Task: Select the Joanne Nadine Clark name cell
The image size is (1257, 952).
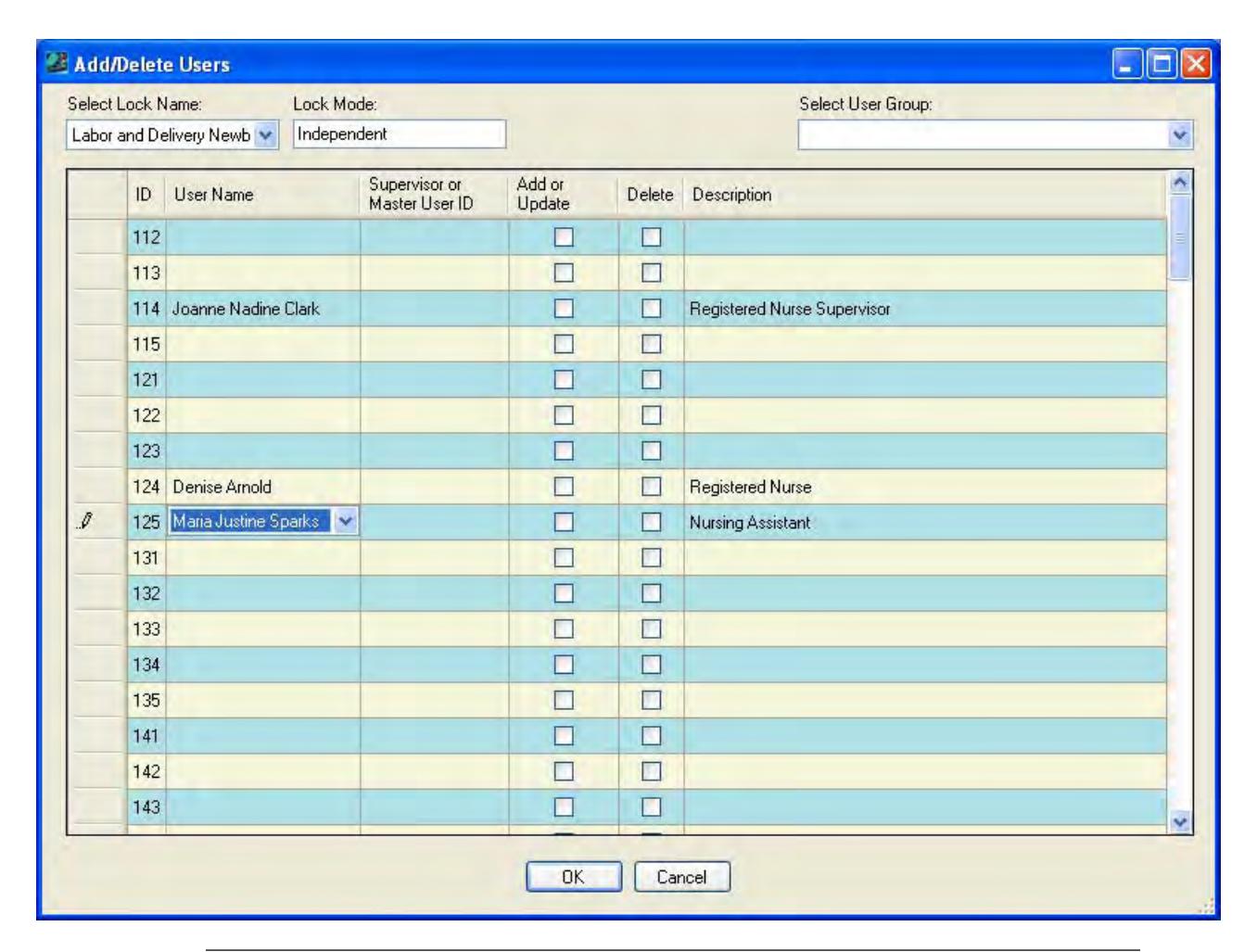Action: [x=263, y=309]
